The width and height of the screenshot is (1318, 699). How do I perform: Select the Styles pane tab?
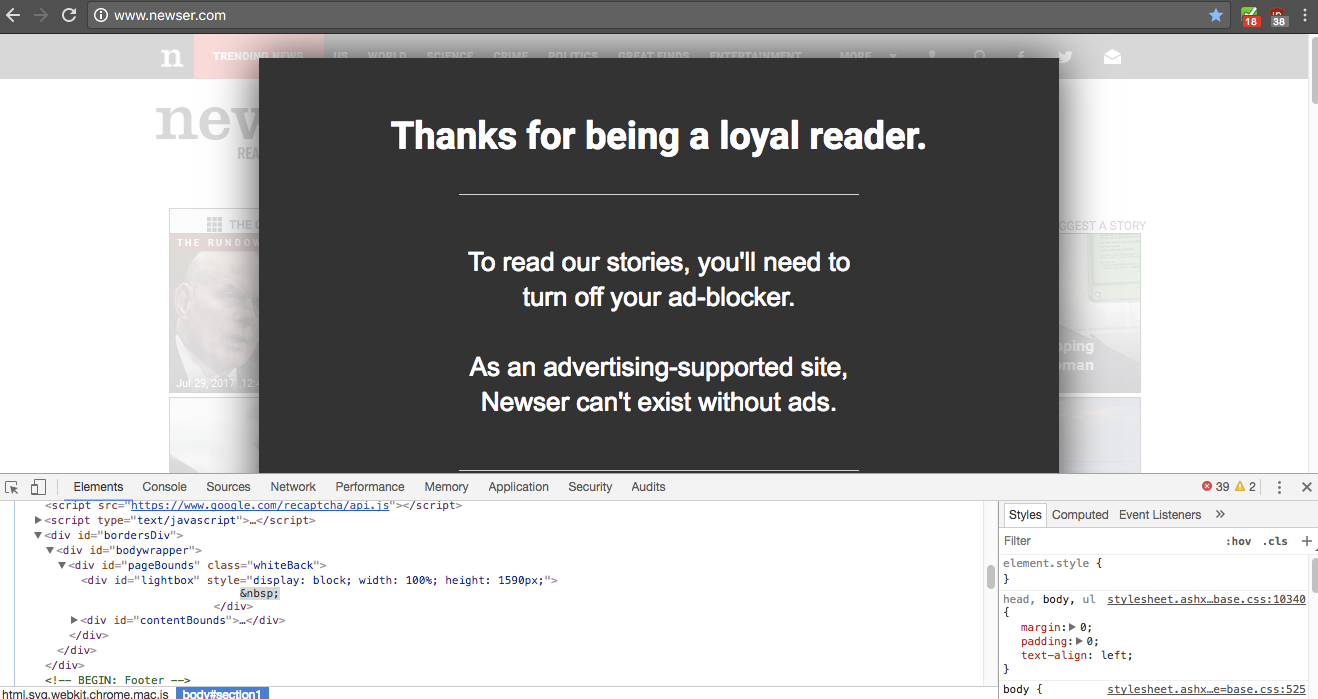pyautogui.click(x=1025, y=514)
